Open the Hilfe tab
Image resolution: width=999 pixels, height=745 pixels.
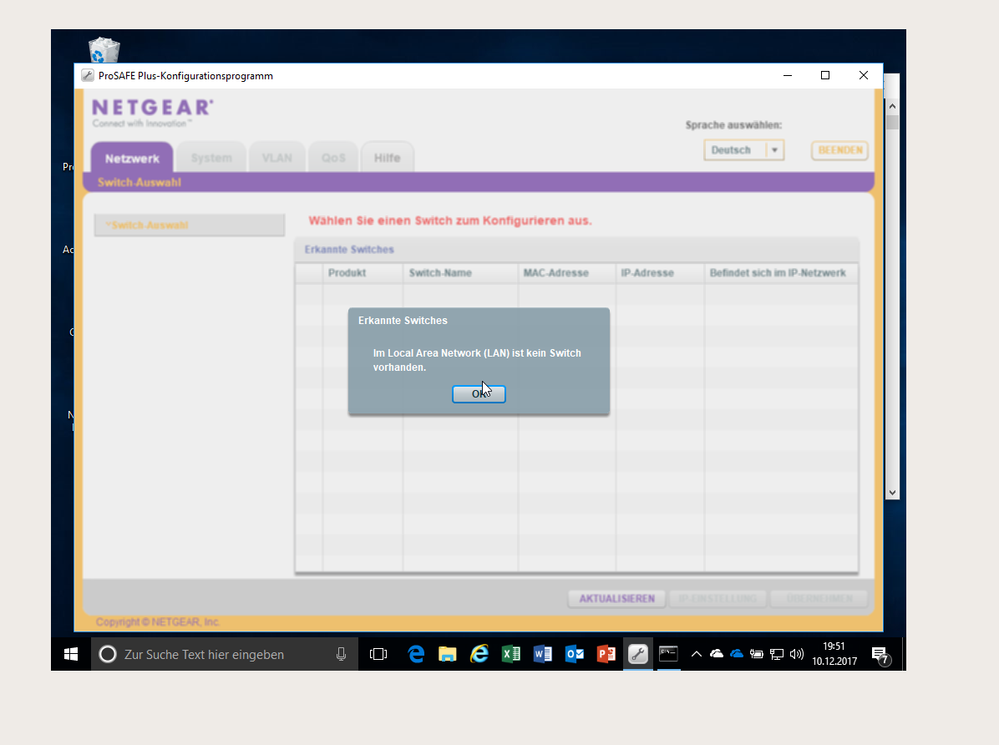387,158
